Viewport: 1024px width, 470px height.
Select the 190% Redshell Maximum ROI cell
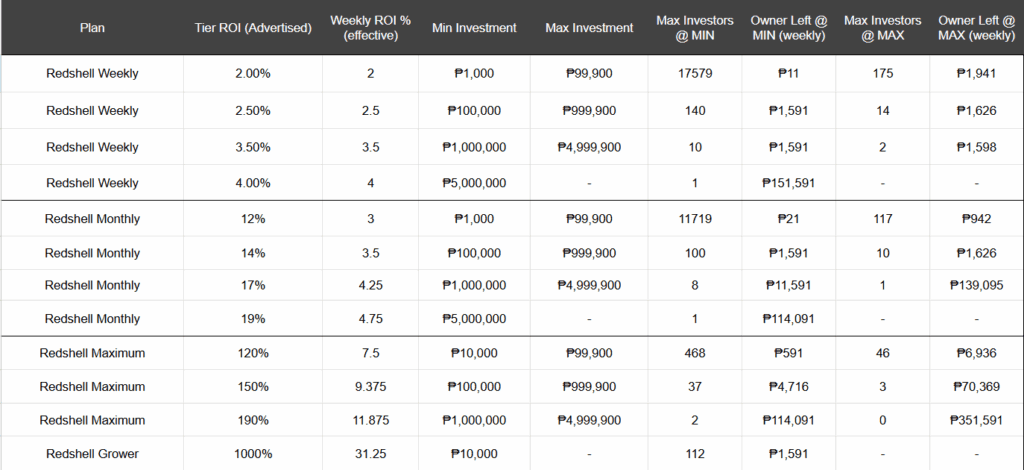click(253, 420)
